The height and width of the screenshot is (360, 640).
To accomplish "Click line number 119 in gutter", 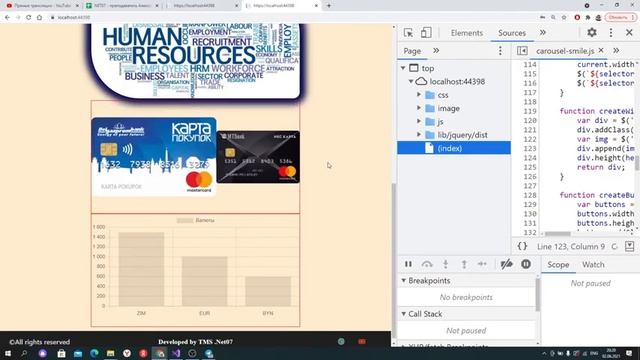I will click(529, 111).
